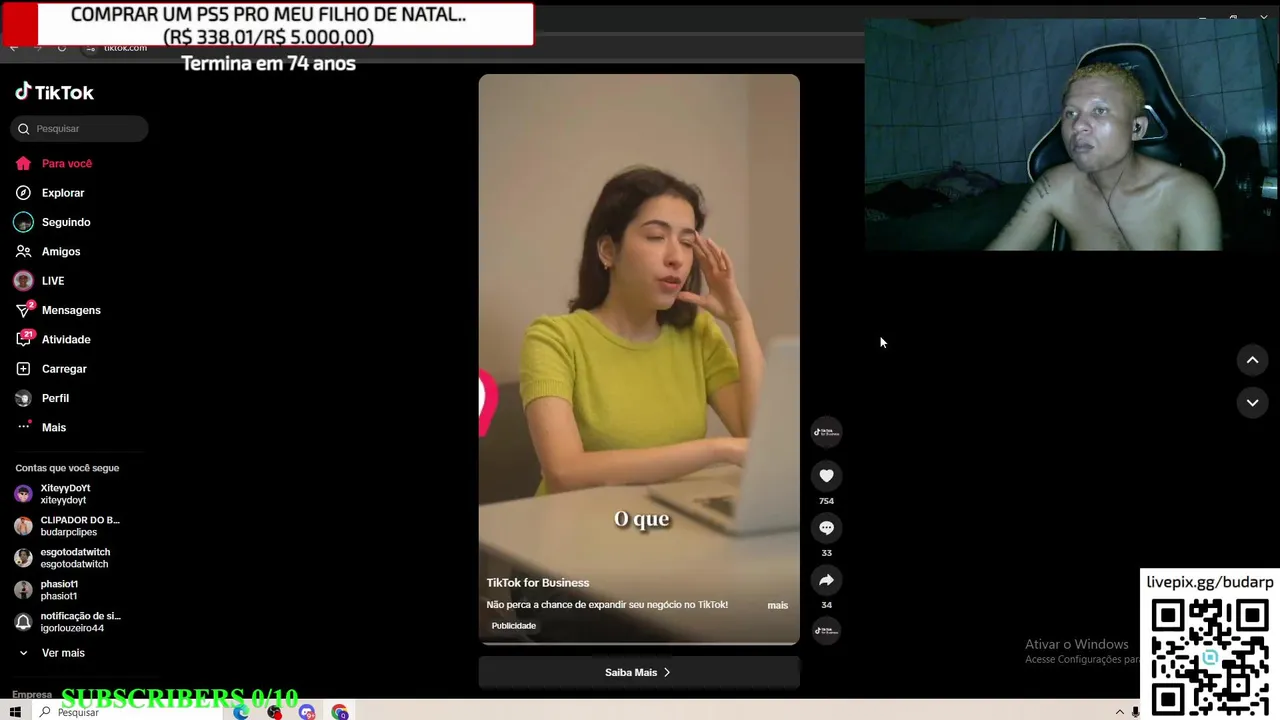
Task: Click the Saiba Mais button
Action: 639,672
